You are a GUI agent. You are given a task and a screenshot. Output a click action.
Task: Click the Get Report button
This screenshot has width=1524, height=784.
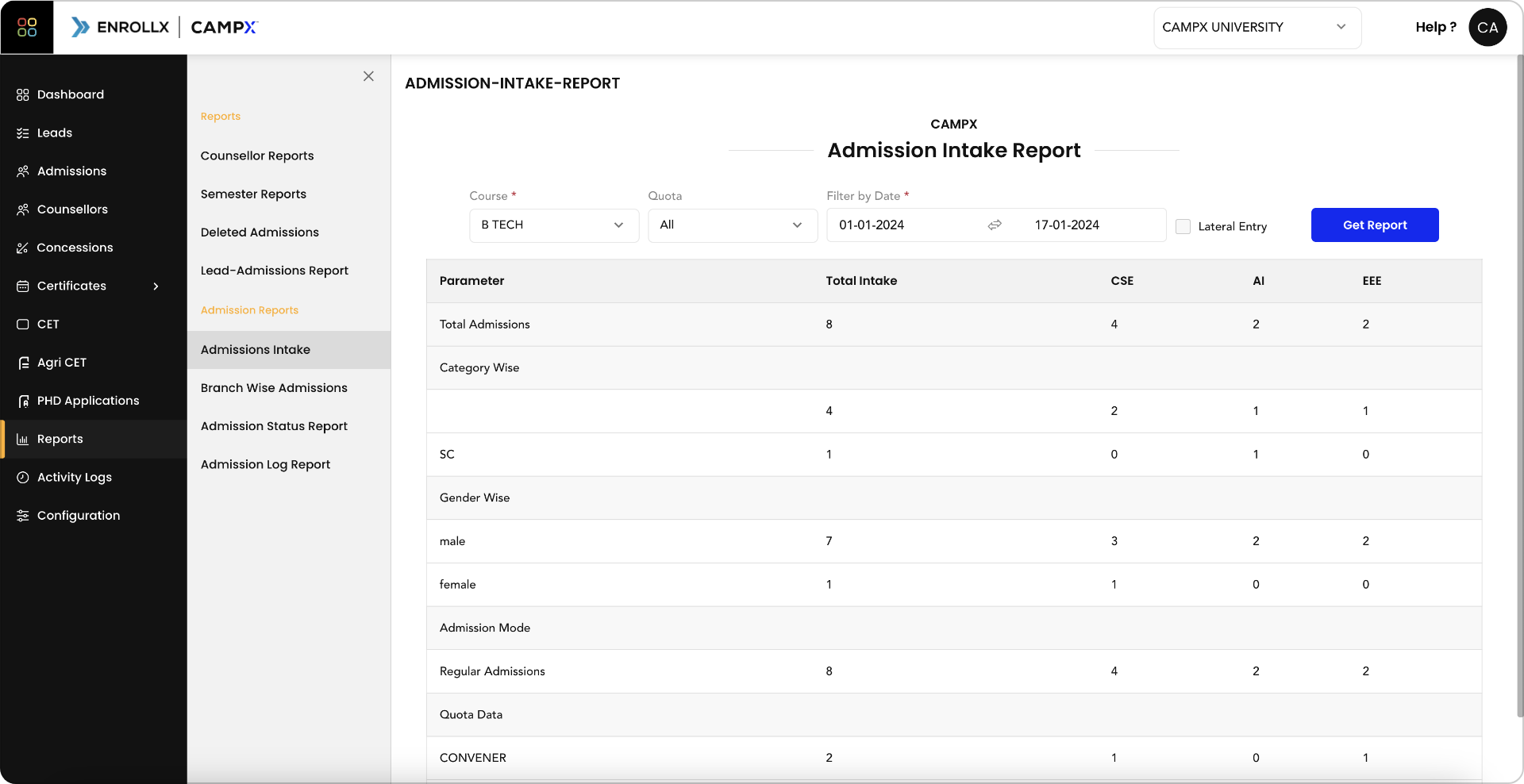1375,225
